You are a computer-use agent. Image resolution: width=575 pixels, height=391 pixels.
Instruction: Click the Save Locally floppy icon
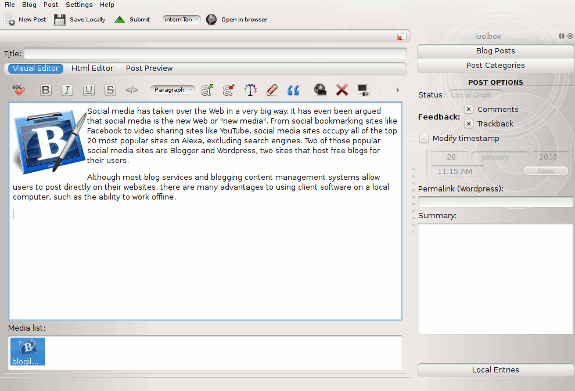coord(59,19)
